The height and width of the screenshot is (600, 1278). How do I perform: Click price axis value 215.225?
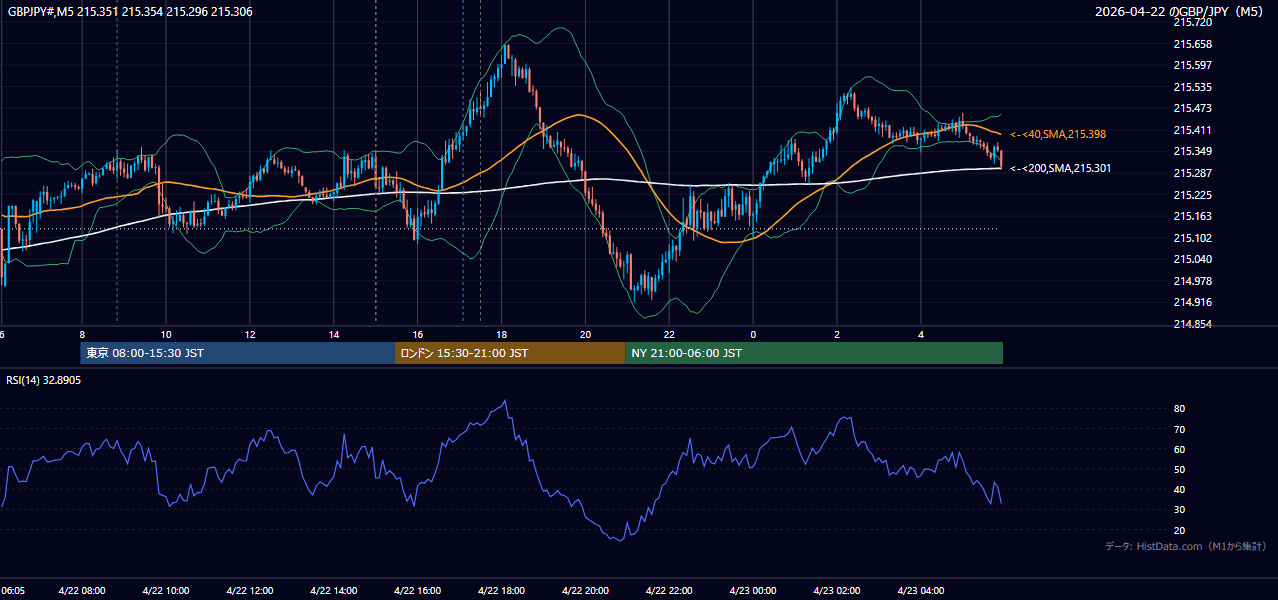pyautogui.click(x=1192, y=195)
